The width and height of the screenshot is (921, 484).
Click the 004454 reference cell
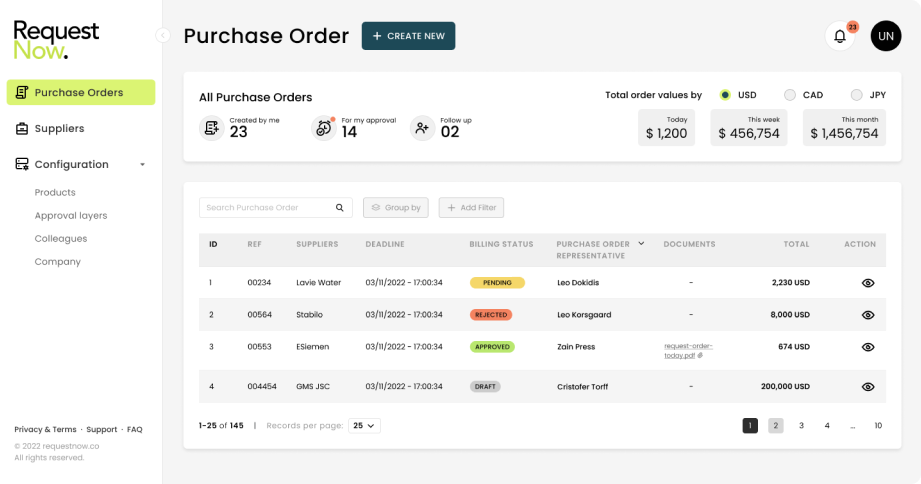(261, 386)
